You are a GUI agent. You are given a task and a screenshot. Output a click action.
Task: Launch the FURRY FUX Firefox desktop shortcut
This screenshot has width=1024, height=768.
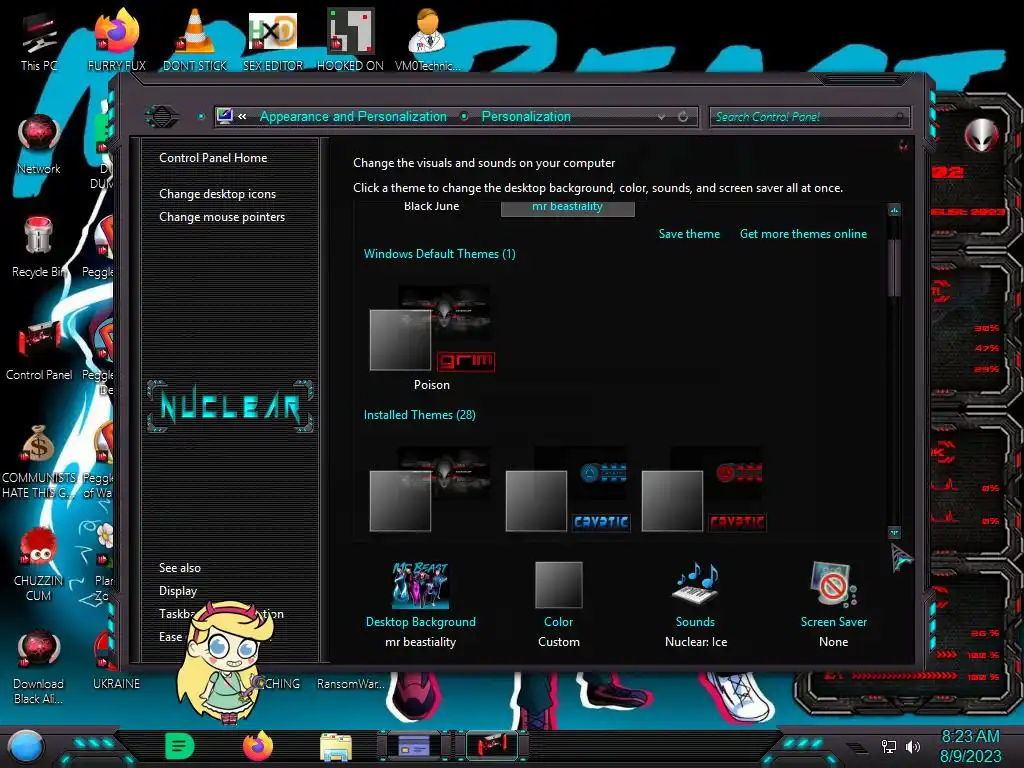116,41
